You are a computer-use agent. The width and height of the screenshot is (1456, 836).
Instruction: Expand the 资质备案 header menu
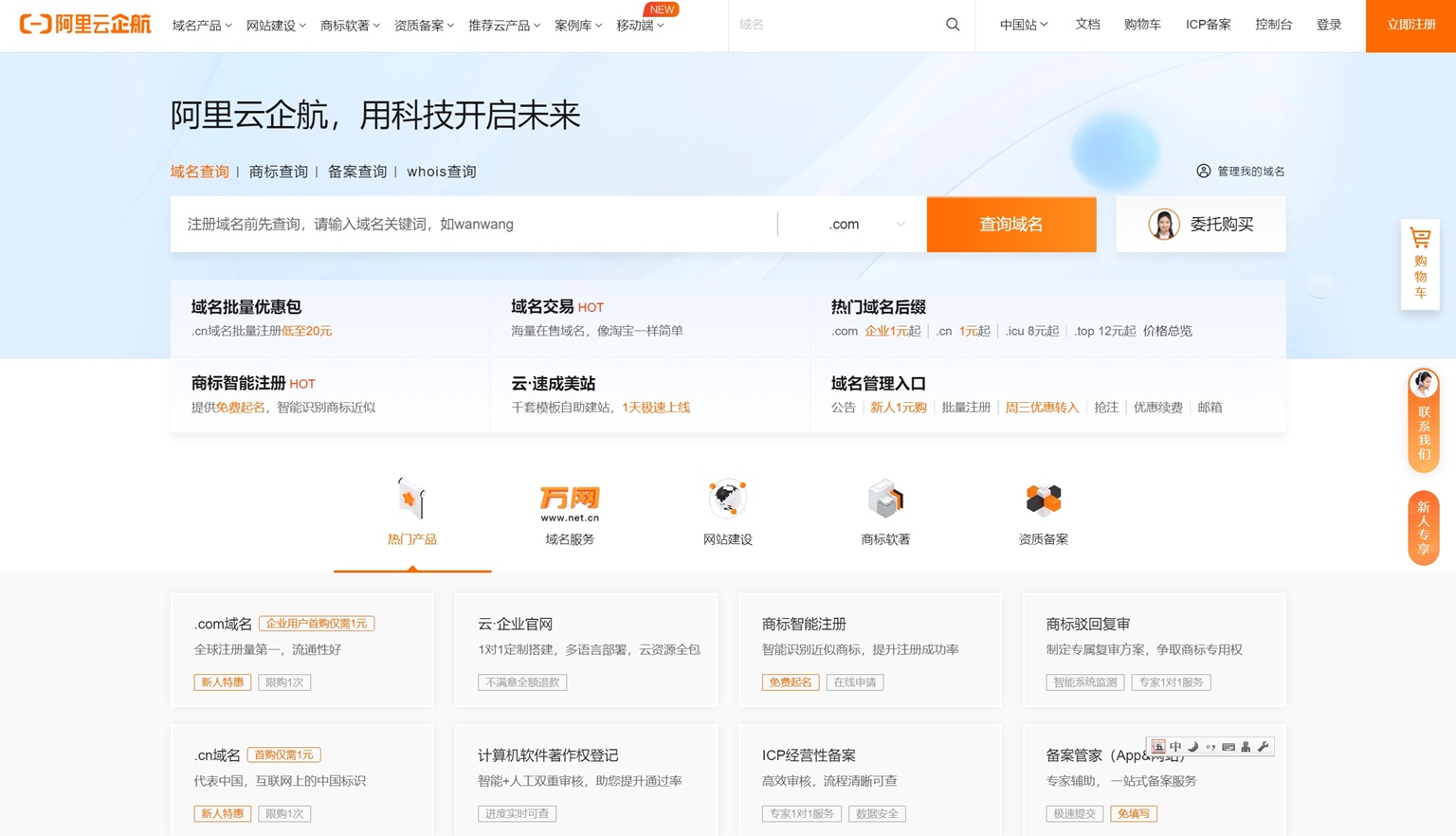coord(424,26)
